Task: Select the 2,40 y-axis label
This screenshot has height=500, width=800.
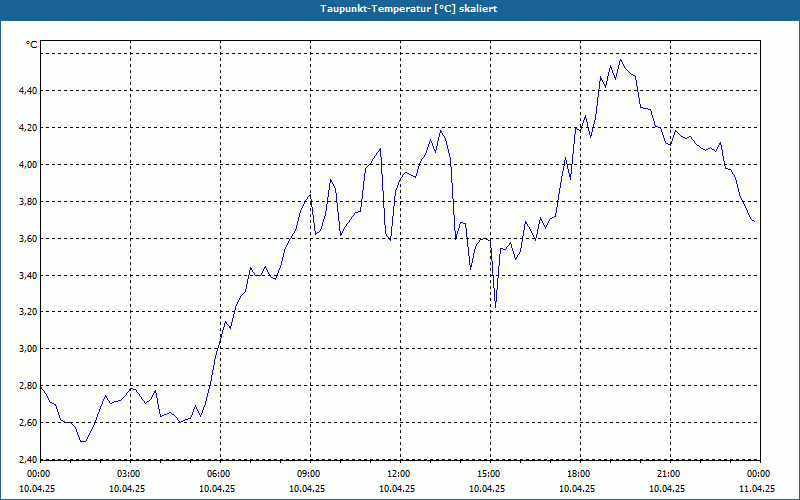Action: point(28,459)
